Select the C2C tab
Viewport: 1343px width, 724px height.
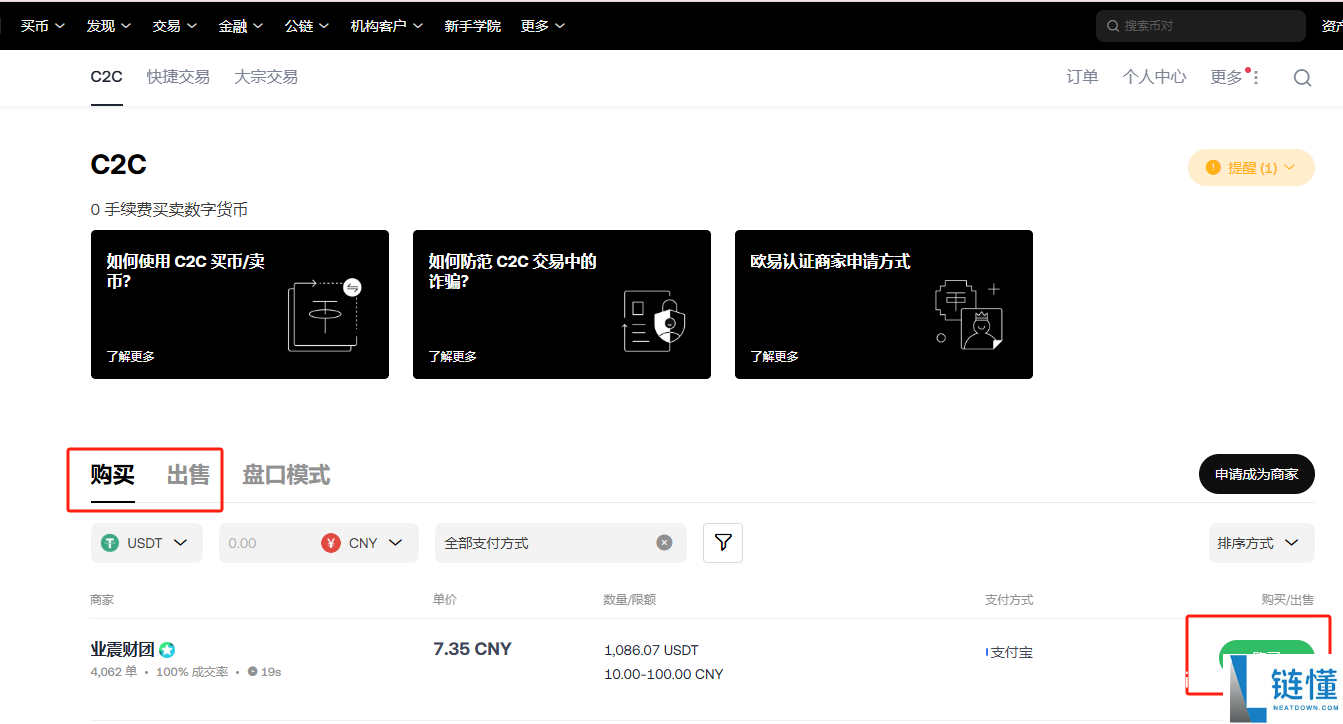(106, 77)
